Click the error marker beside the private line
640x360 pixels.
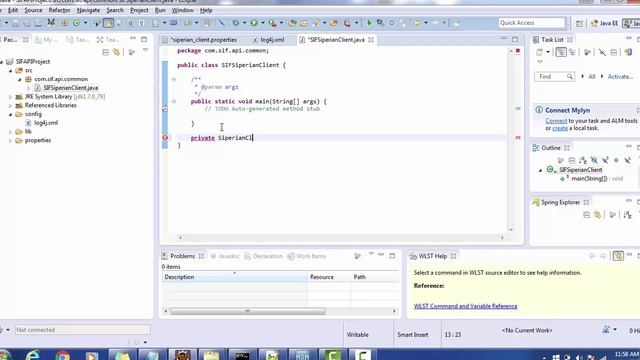pos(165,138)
